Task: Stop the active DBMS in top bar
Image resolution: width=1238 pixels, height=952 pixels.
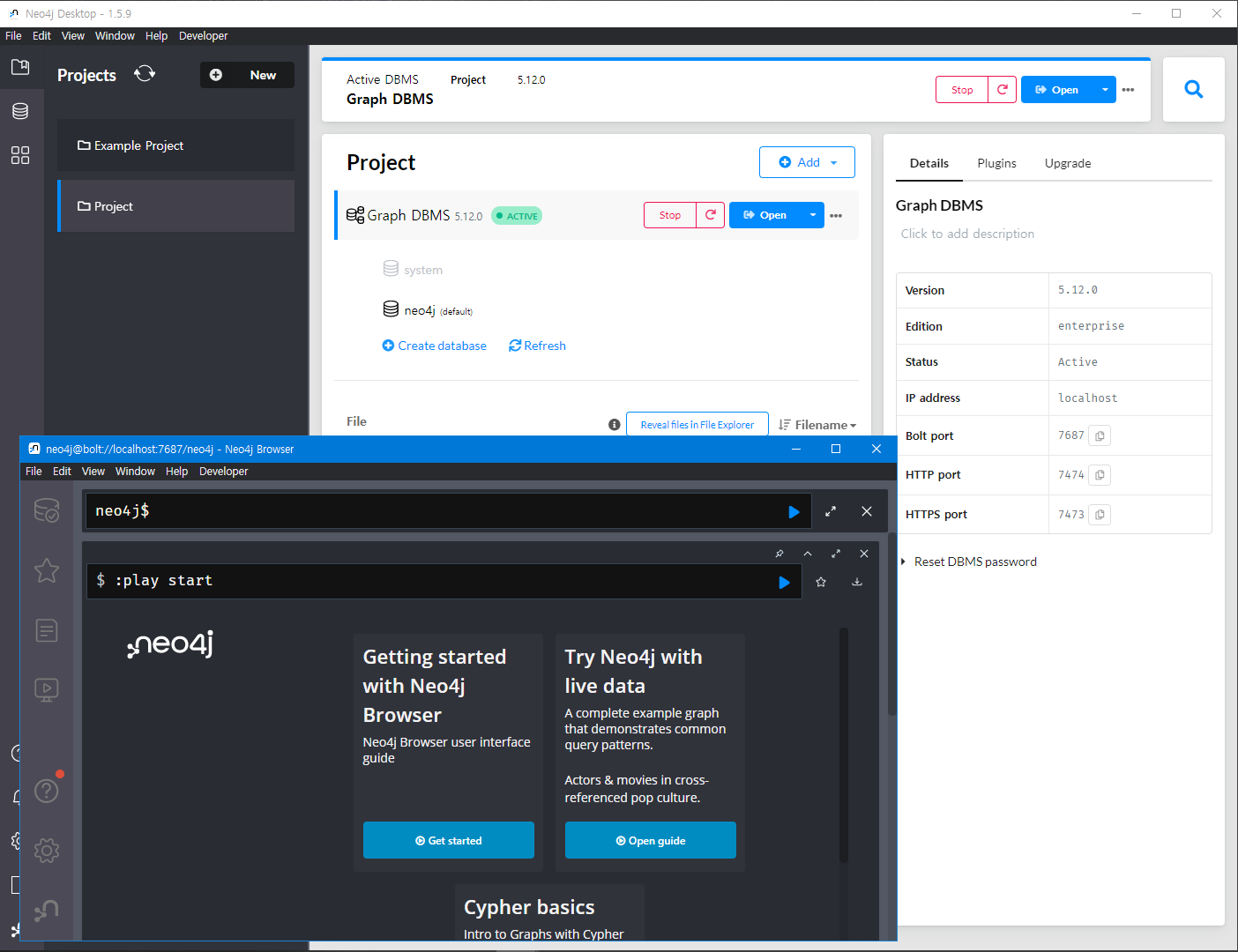Action: (962, 90)
